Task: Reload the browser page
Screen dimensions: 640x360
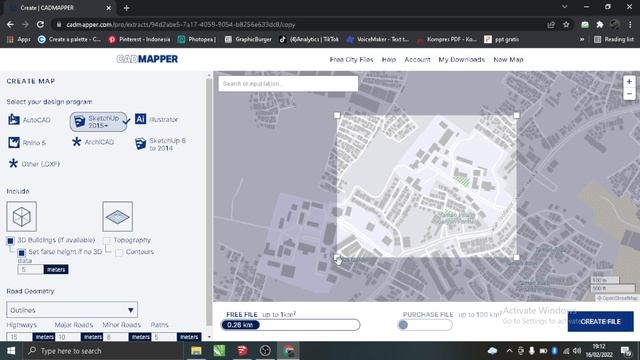Action: pos(40,24)
